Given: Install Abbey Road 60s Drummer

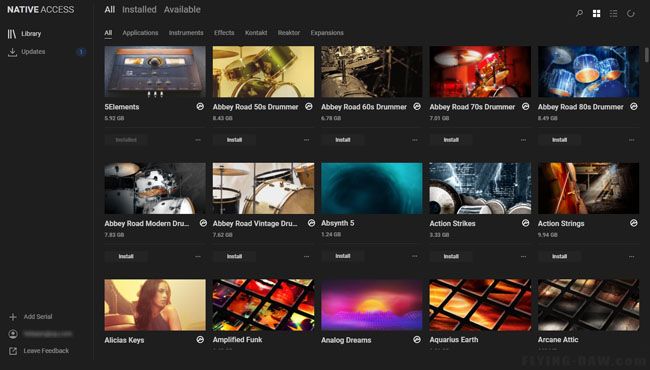Looking at the screenshot, I should pyautogui.click(x=343, y=140).
